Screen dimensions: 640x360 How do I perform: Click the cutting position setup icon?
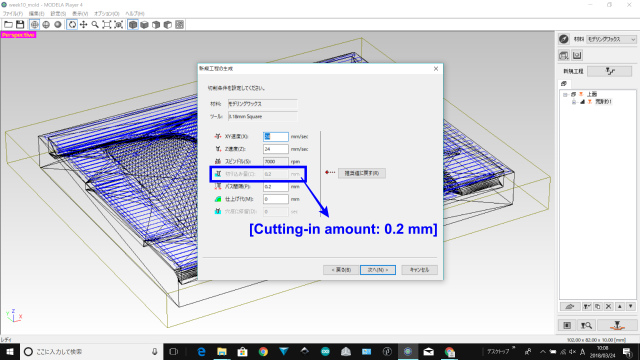567,325
